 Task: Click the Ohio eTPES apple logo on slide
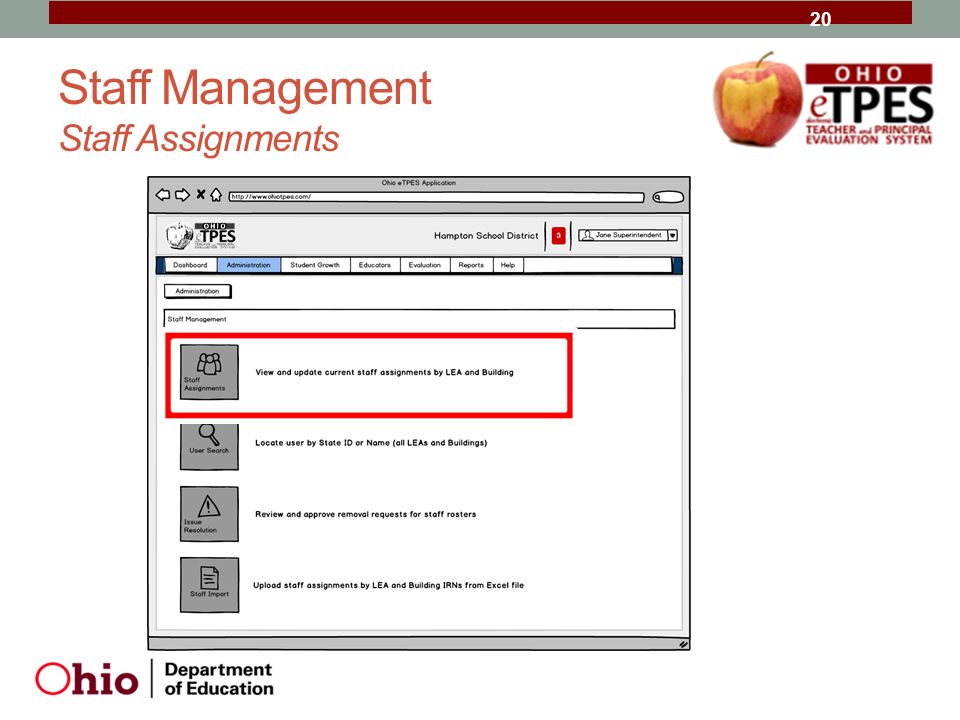click(x=823, y=100)
